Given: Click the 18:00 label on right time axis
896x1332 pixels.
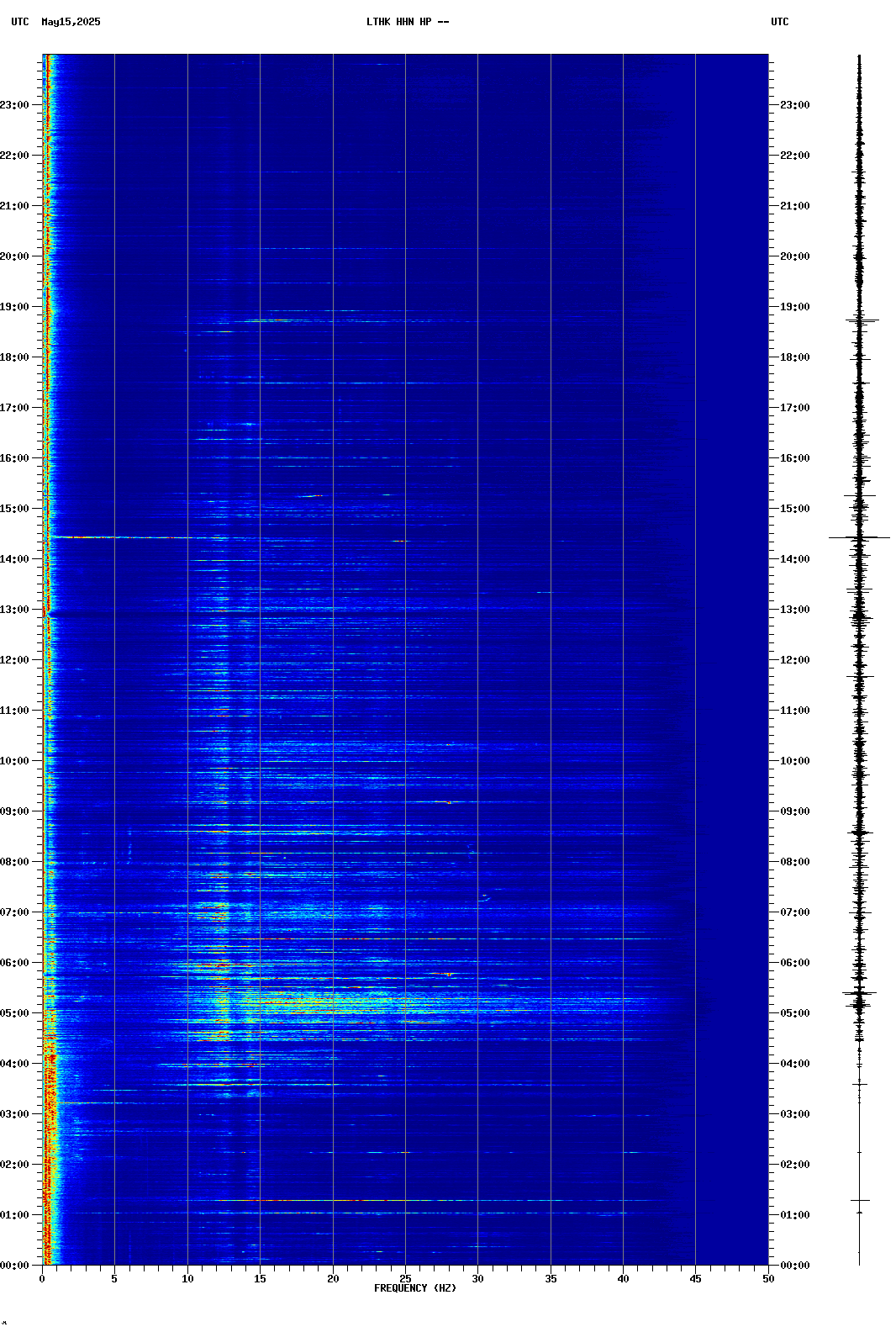Looking at the screenshot, I should 795,357.
